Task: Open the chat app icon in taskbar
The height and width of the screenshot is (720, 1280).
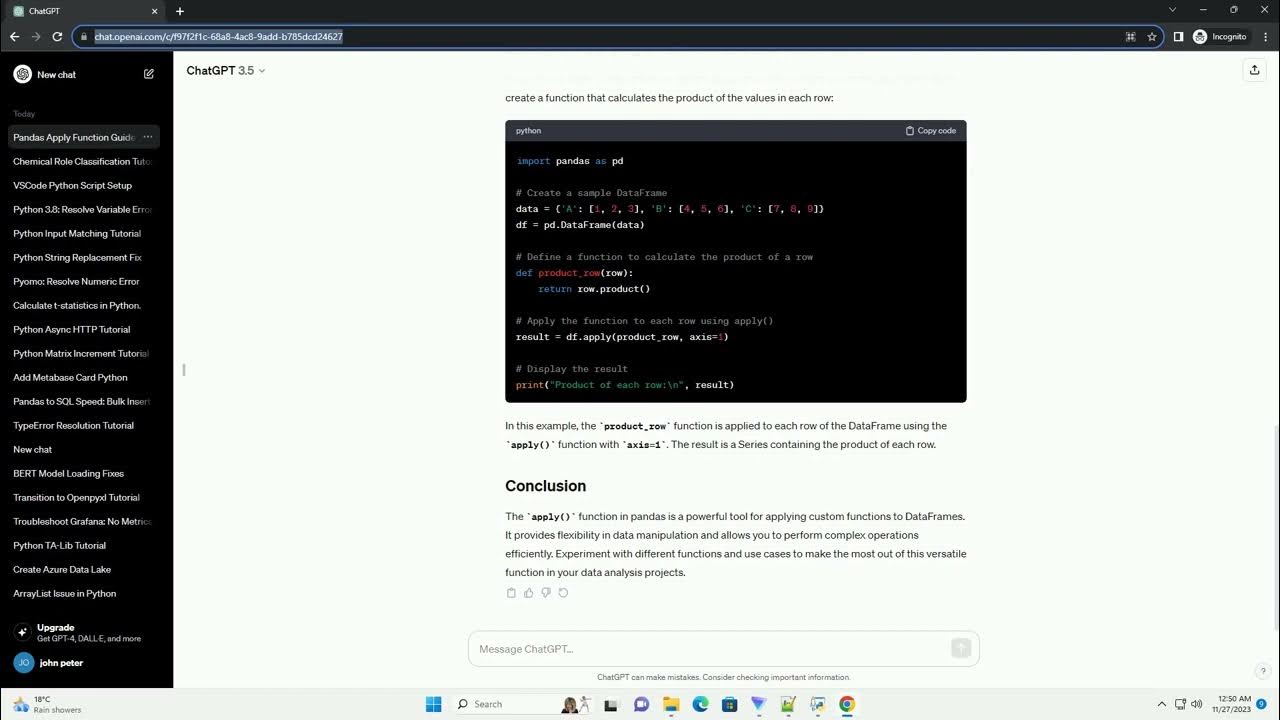Action: [642, 704]
